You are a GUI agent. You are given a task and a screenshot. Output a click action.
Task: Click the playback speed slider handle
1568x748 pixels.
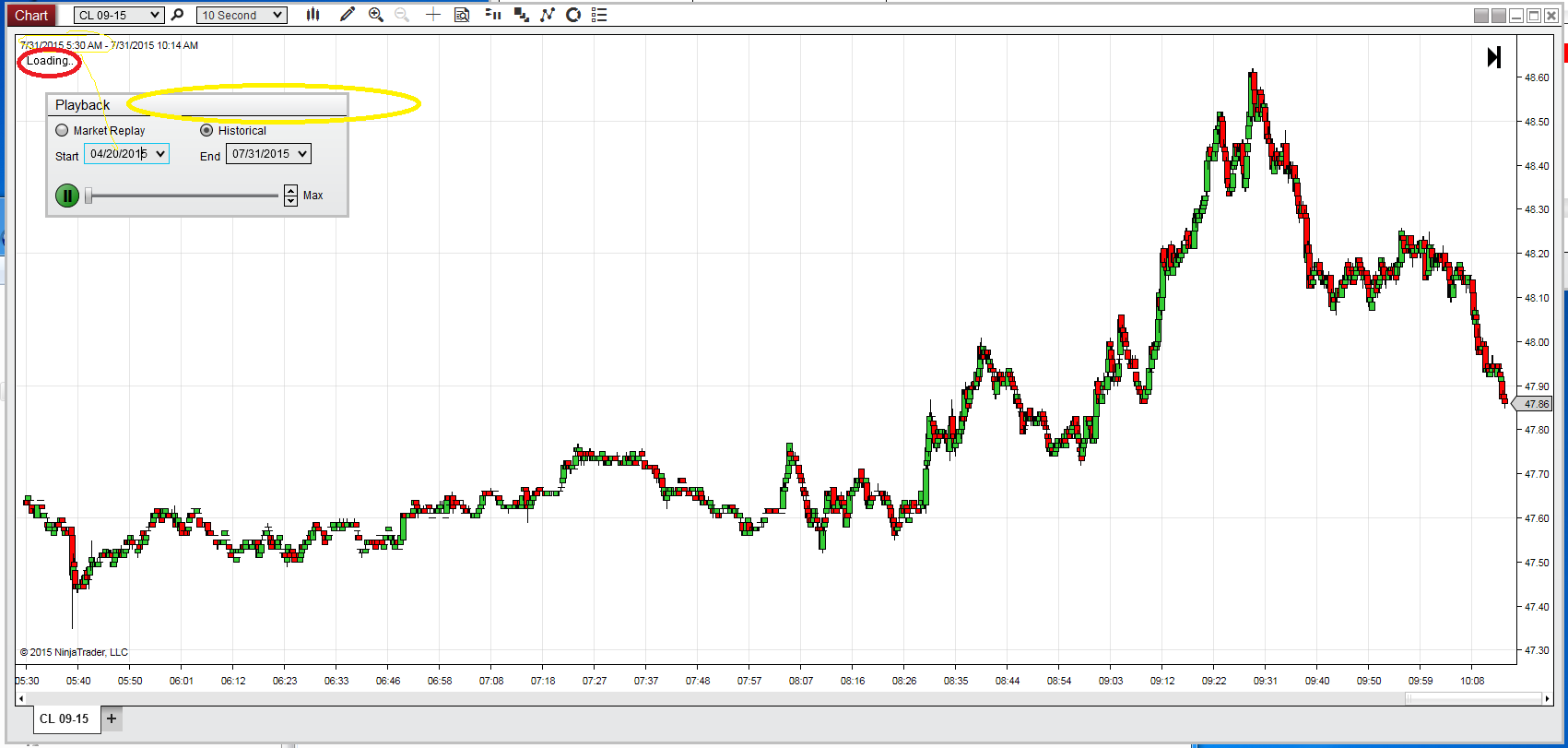click(x=88, y=196)
